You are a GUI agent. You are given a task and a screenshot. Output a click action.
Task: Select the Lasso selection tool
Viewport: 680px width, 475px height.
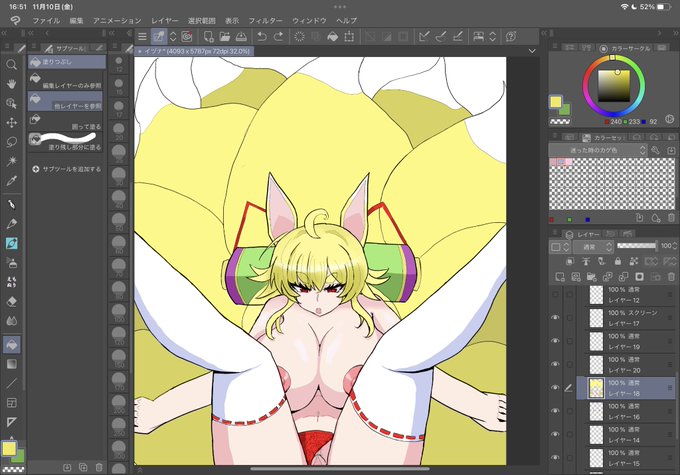point(12,142)
